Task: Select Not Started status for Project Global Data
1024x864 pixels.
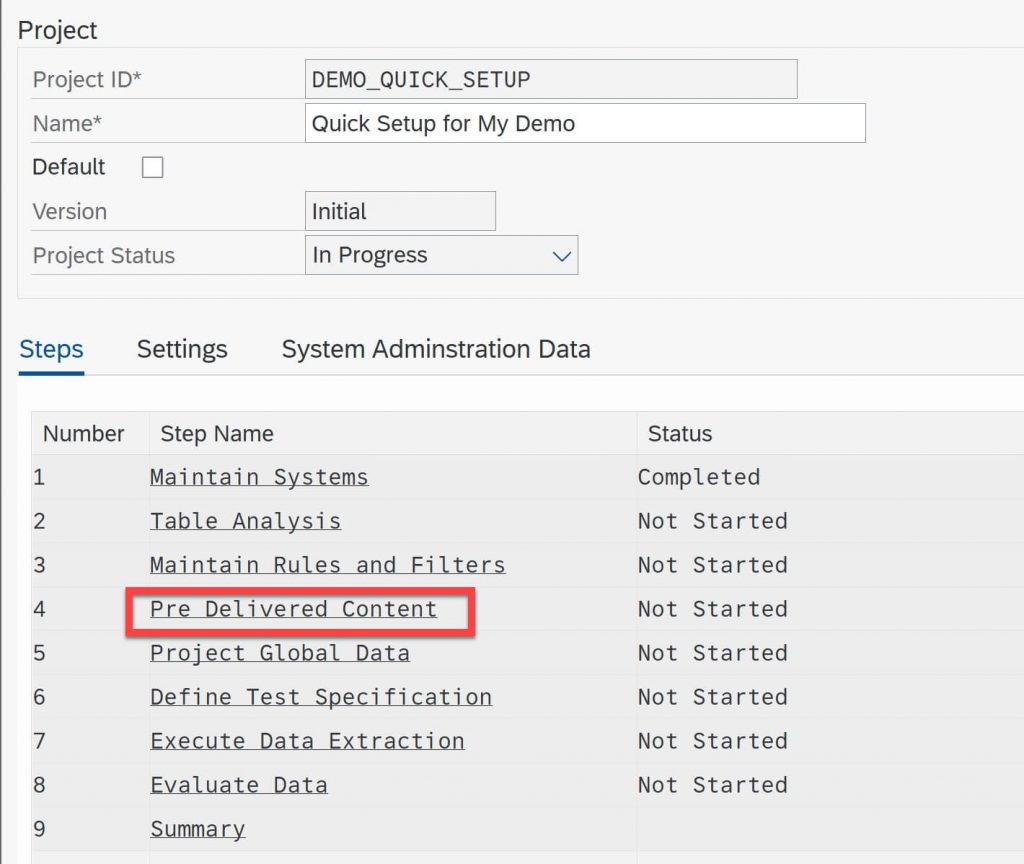Action: (x=712, y=653)
